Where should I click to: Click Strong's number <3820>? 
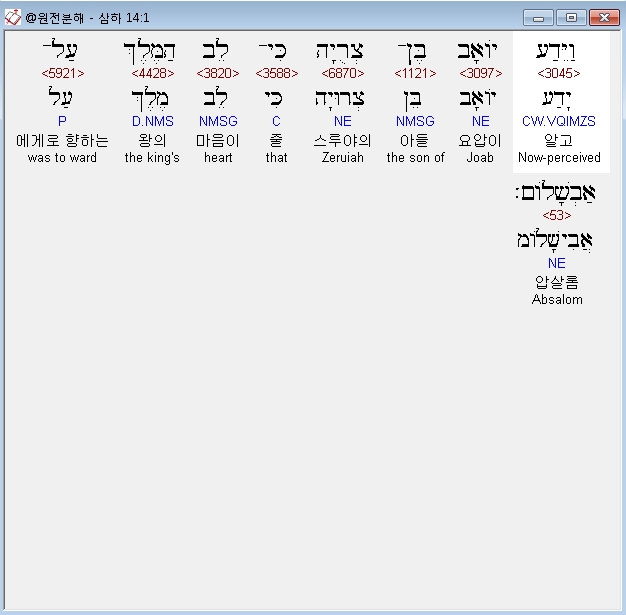pos(218,73)
